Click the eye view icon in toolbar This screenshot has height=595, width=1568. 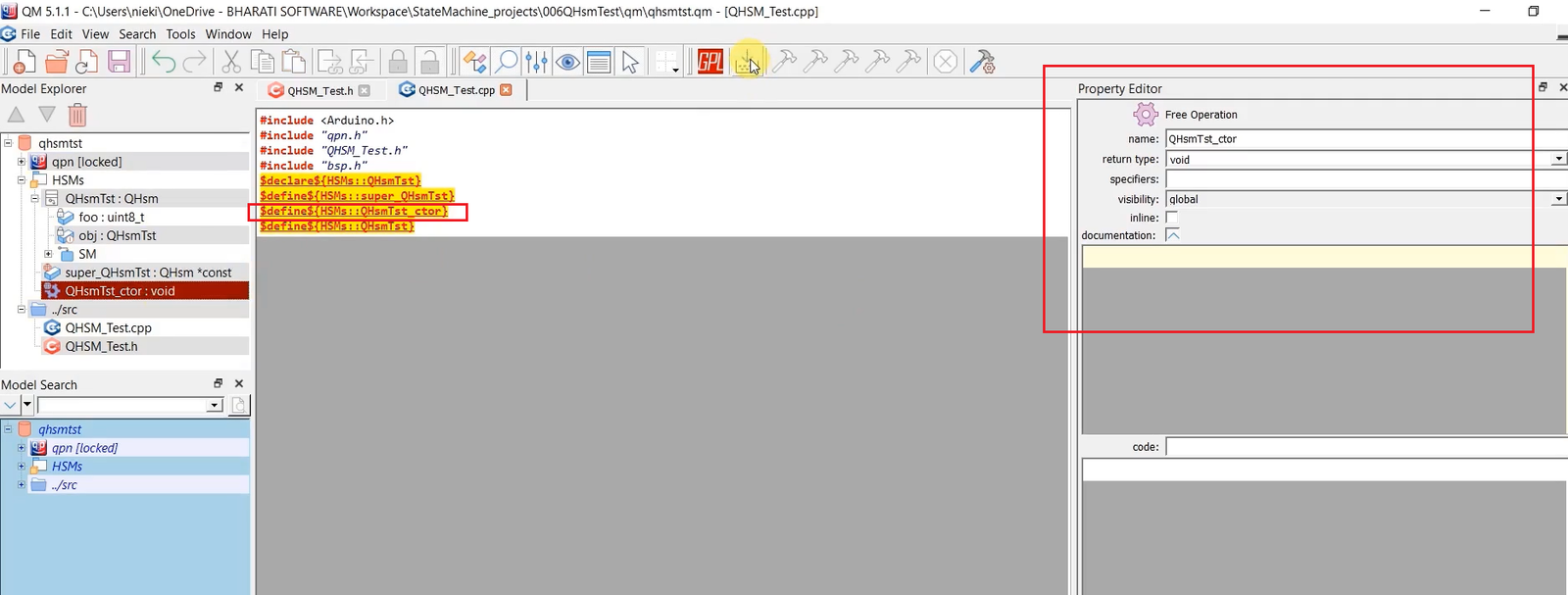[x=567, y=63]
